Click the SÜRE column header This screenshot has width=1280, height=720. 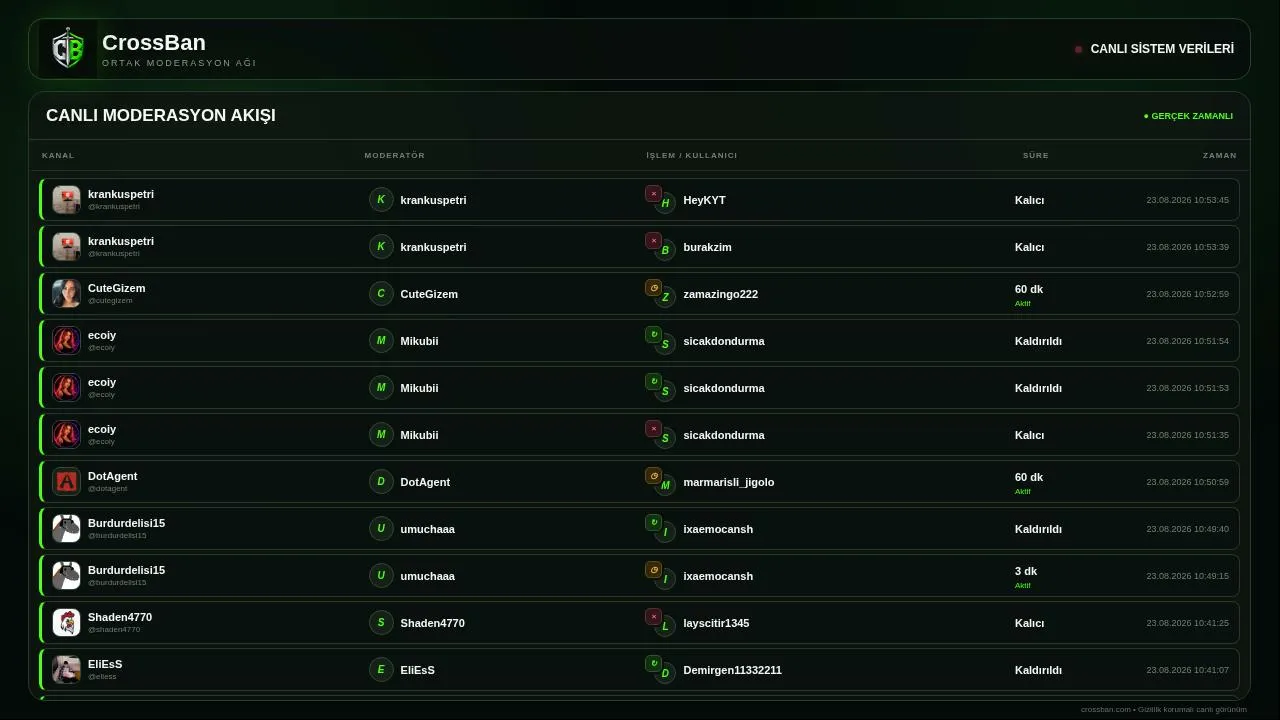click(1035, 156)
